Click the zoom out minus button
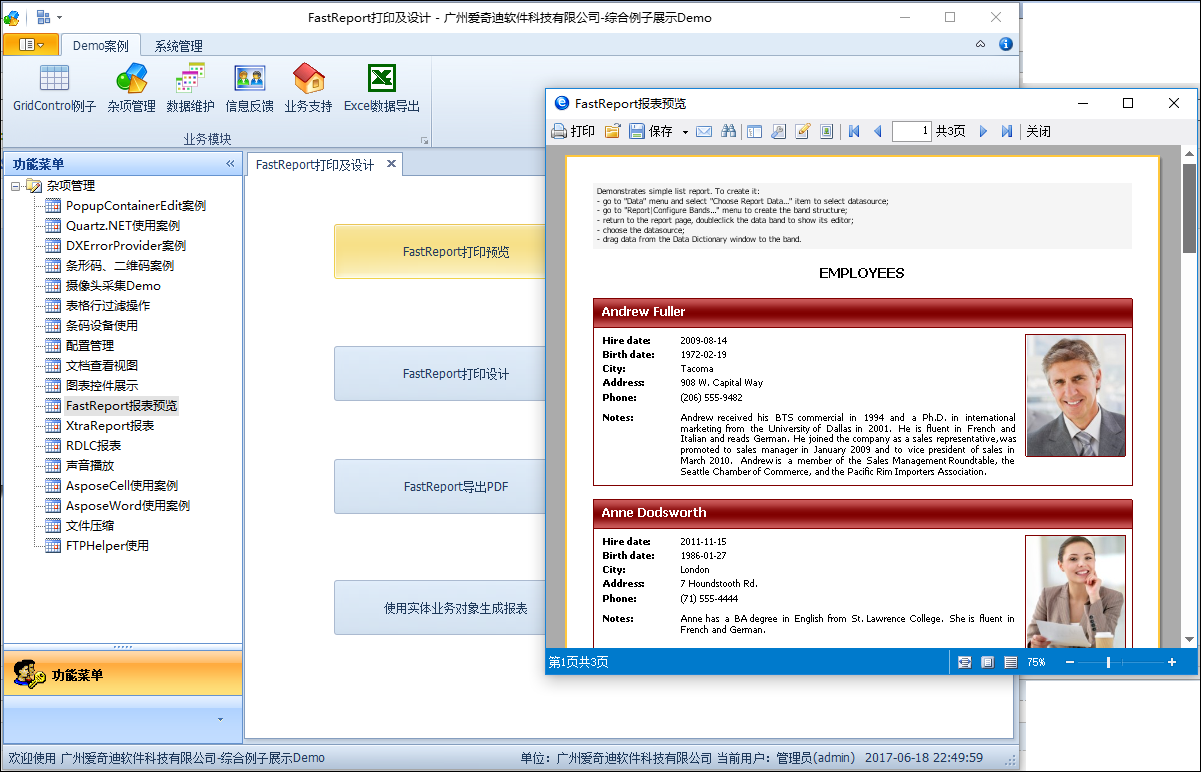1201x772 pixels. pos(1069,662)
